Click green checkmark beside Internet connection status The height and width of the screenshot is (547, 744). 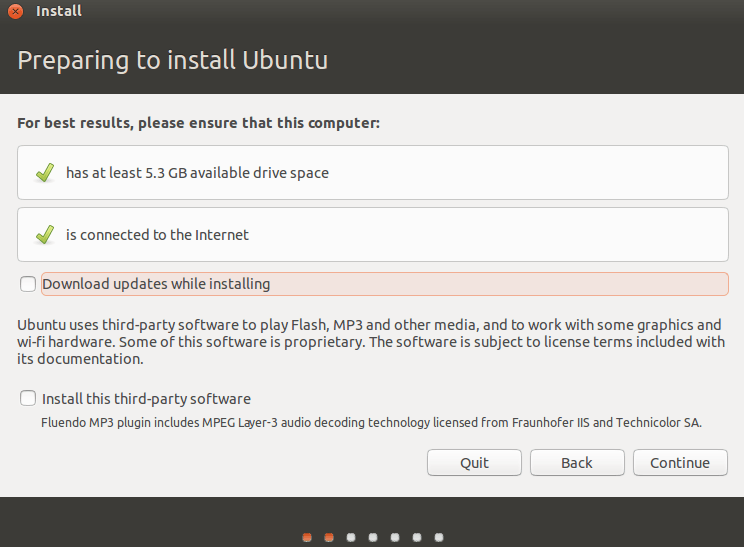(44, 235)
